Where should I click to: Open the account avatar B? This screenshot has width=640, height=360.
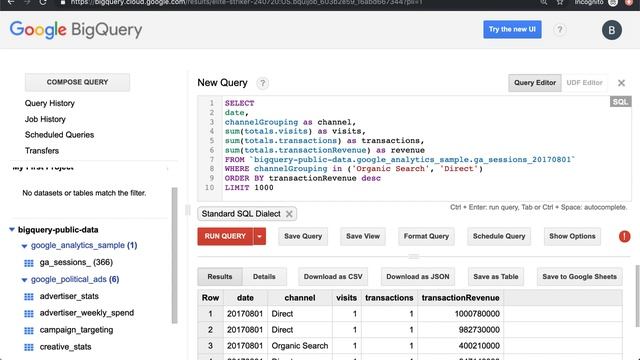tap(611, 30)
